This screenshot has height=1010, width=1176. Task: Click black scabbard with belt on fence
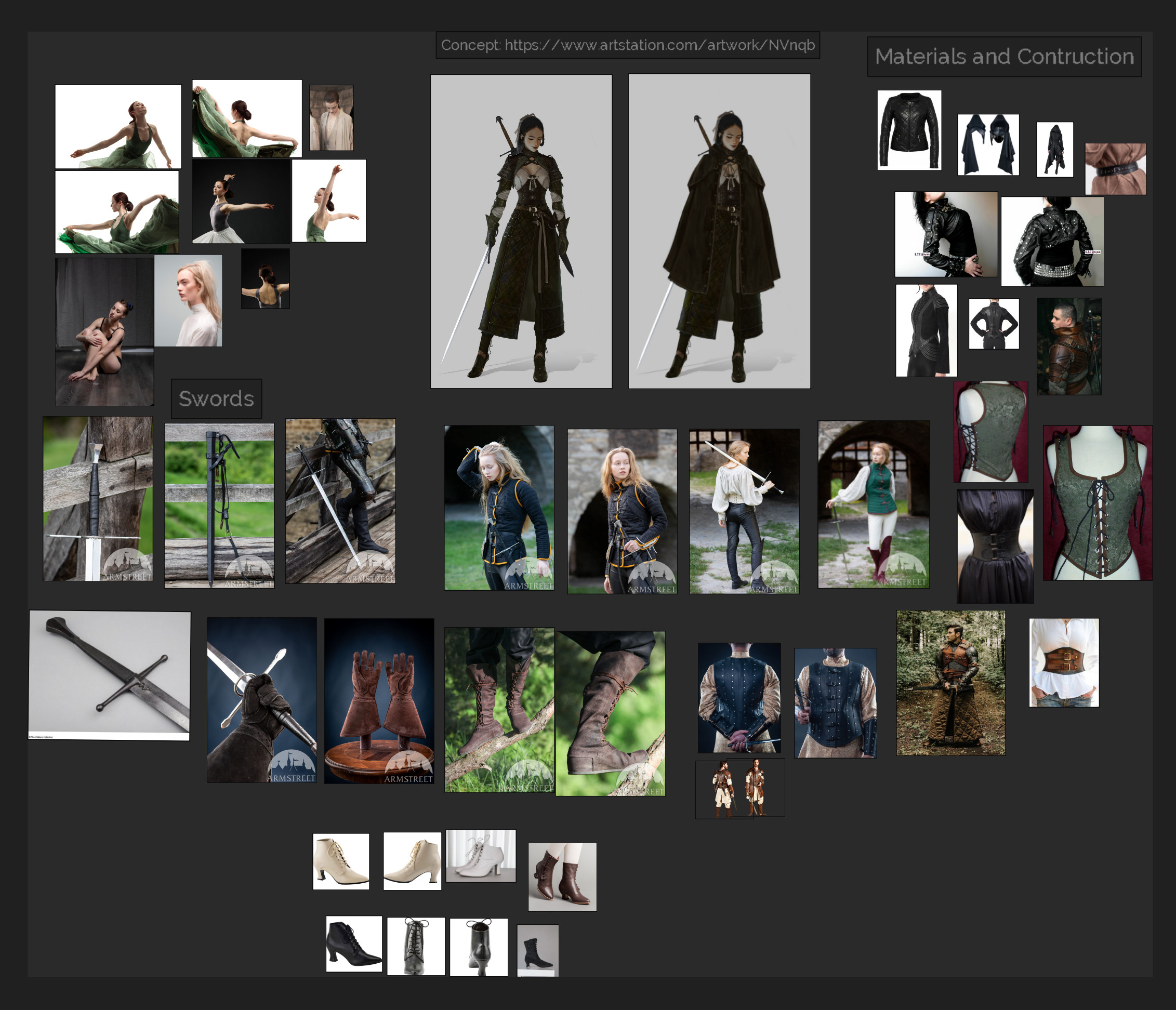[x=219, y=506]
